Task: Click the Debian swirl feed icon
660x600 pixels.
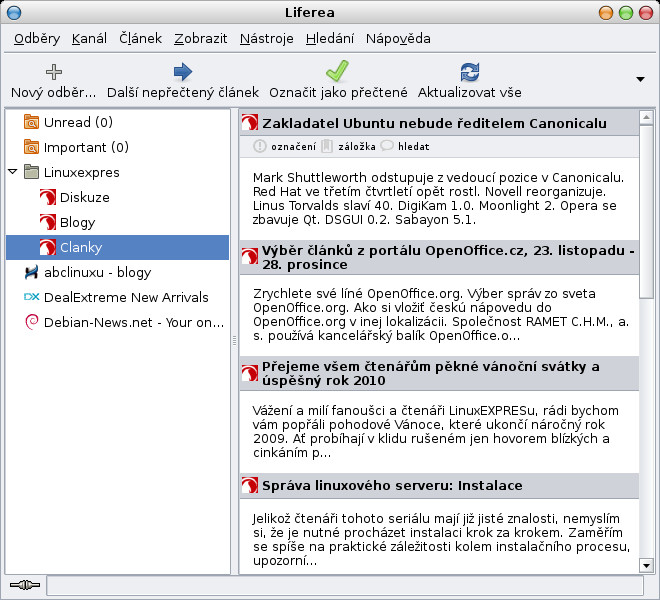Action: tap(32, 322)
